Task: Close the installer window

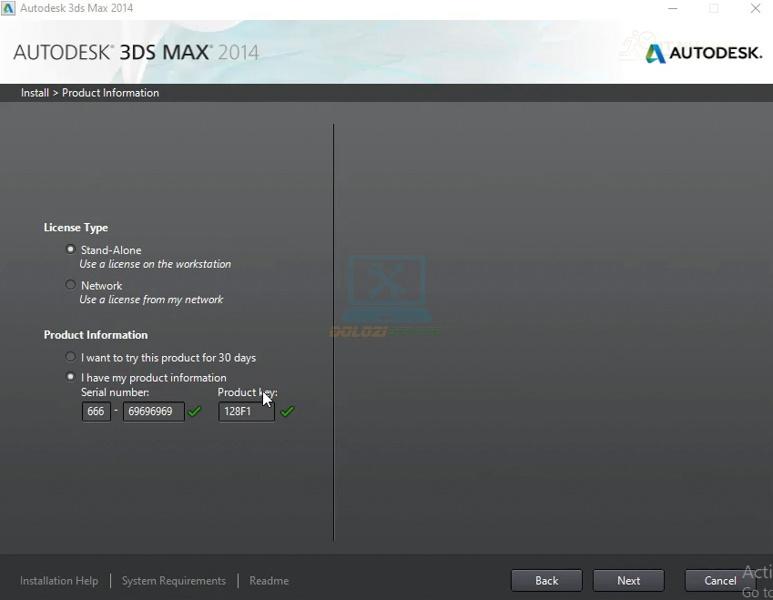Action: coord(755,8)
